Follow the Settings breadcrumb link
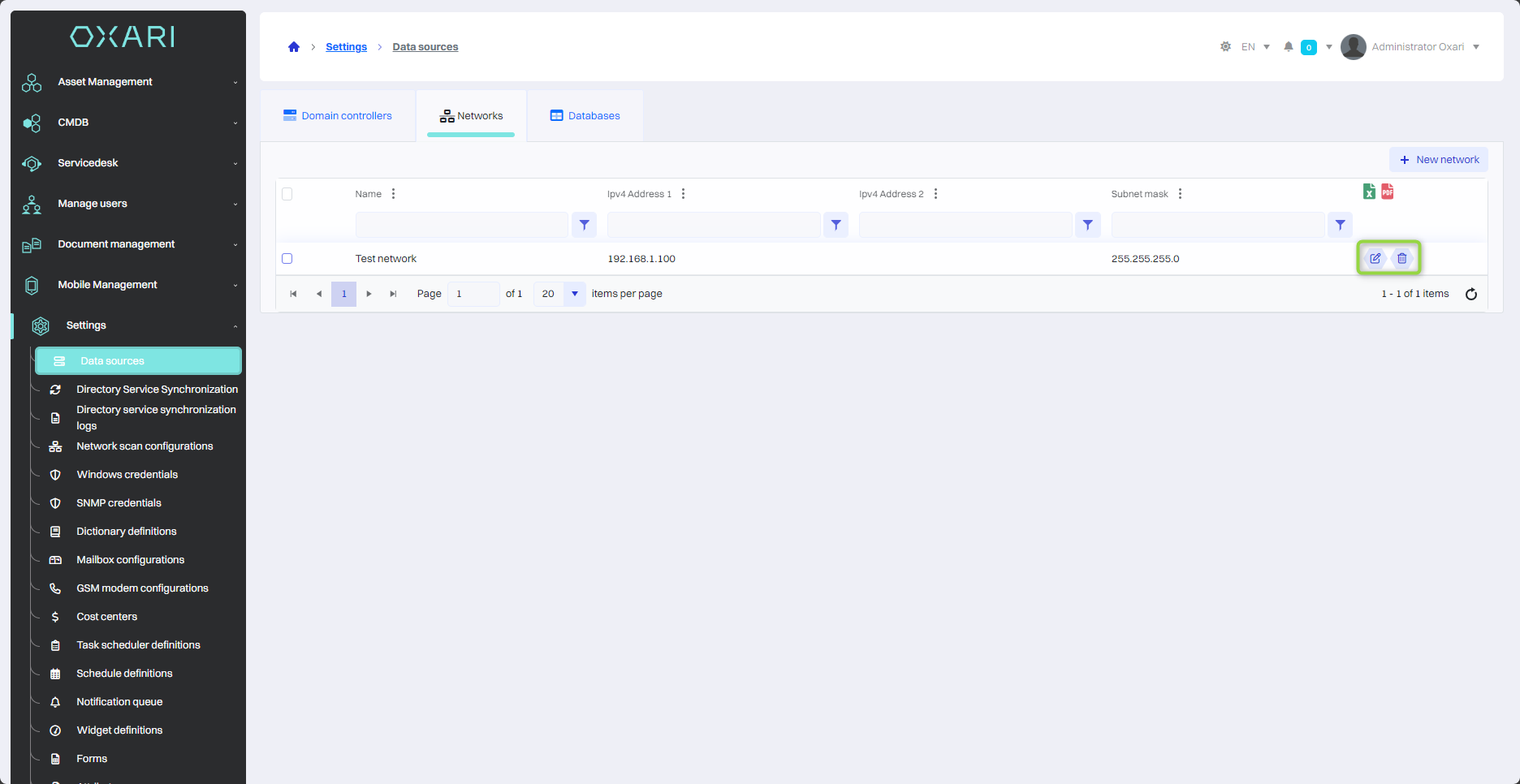Screen dimensions: 1520x784 click(x=346, y=47)
